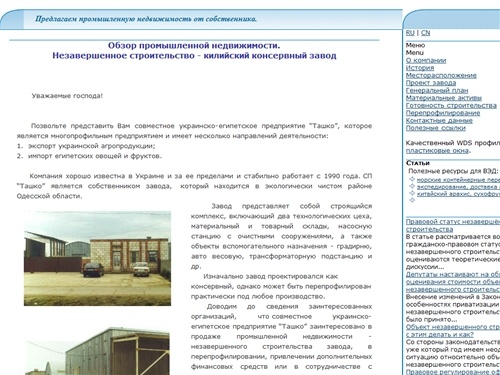
Task: Click the text 'Уважаемые господа!'
Action: 67,96
